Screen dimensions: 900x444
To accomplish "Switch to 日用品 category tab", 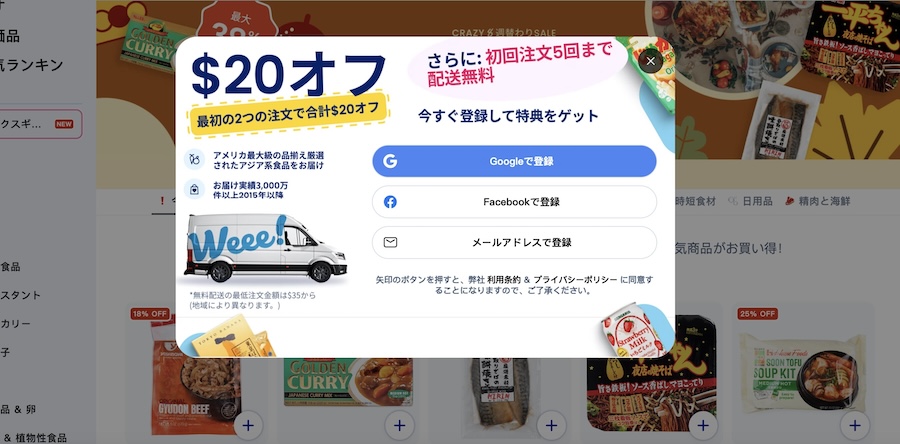I will click(x=751, y=201).
